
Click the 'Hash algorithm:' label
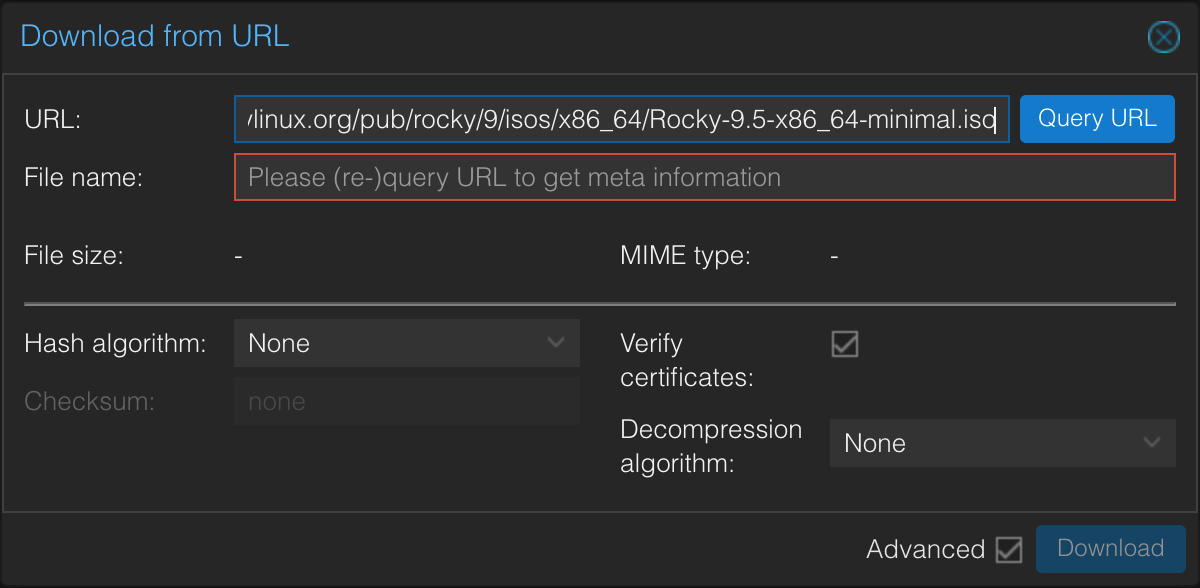(x=115, y=344)
